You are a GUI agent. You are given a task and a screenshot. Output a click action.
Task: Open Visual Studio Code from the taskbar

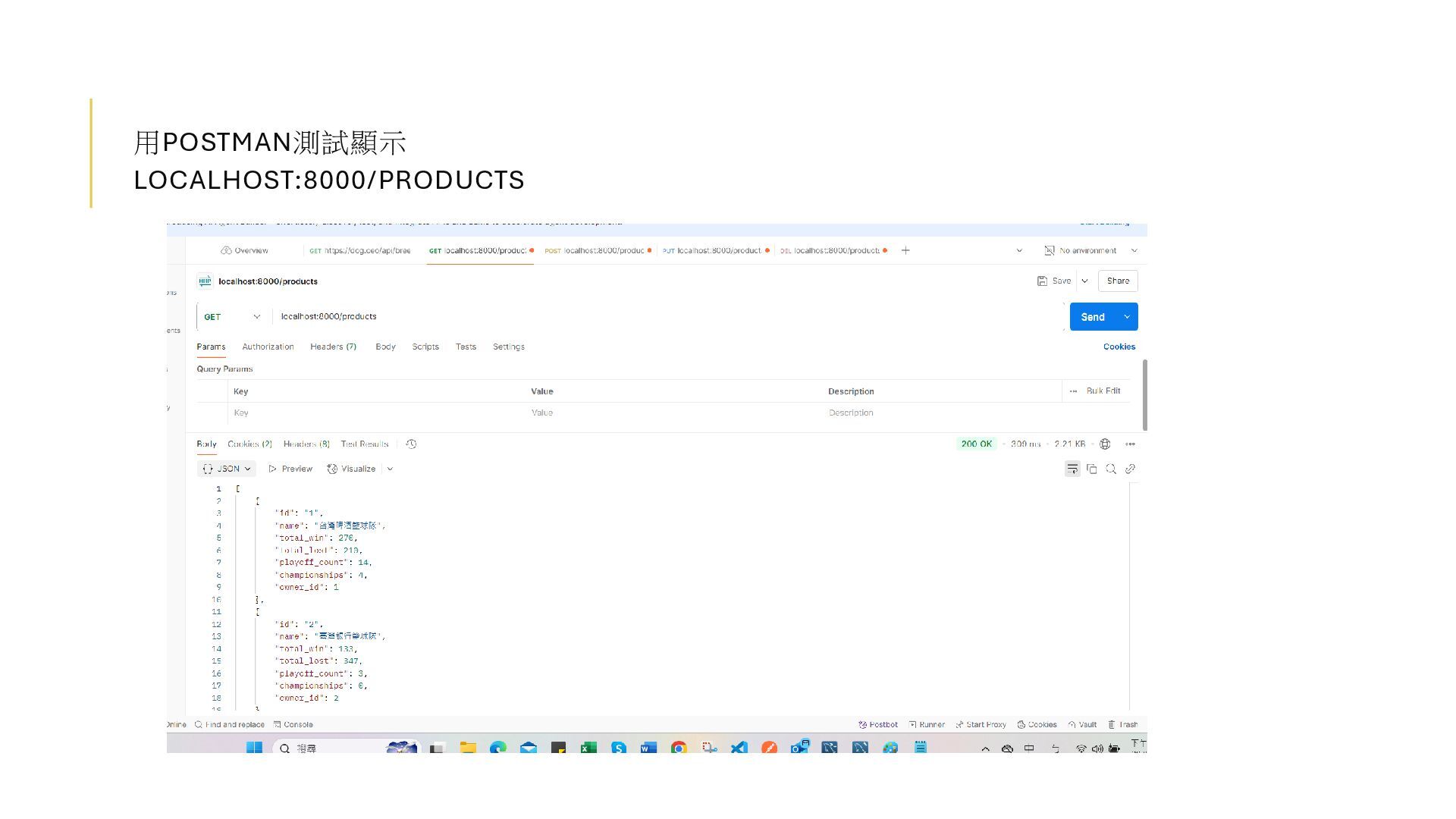pyautogui.click(x=739, y=748)
